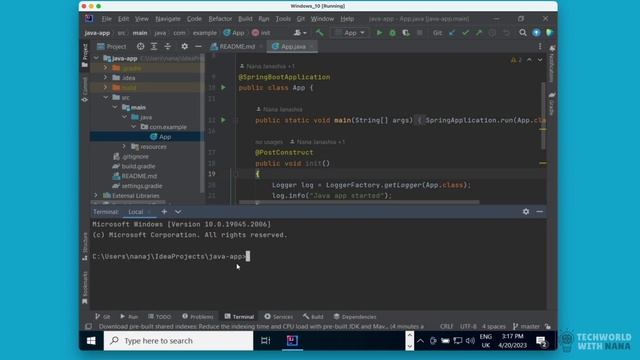This screenshot has height=360, width=640.
Task: Run the App class gutter arrow
Action: coord(223,87)
